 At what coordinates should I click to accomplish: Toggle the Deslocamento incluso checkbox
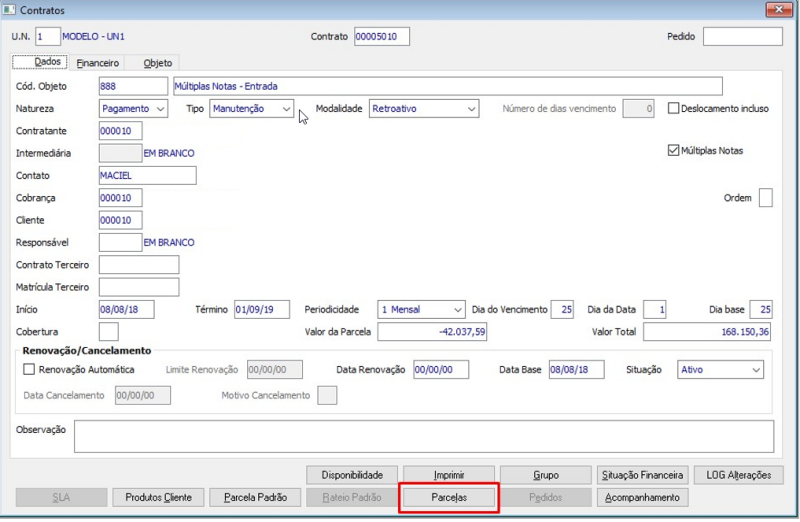point(673,108)
